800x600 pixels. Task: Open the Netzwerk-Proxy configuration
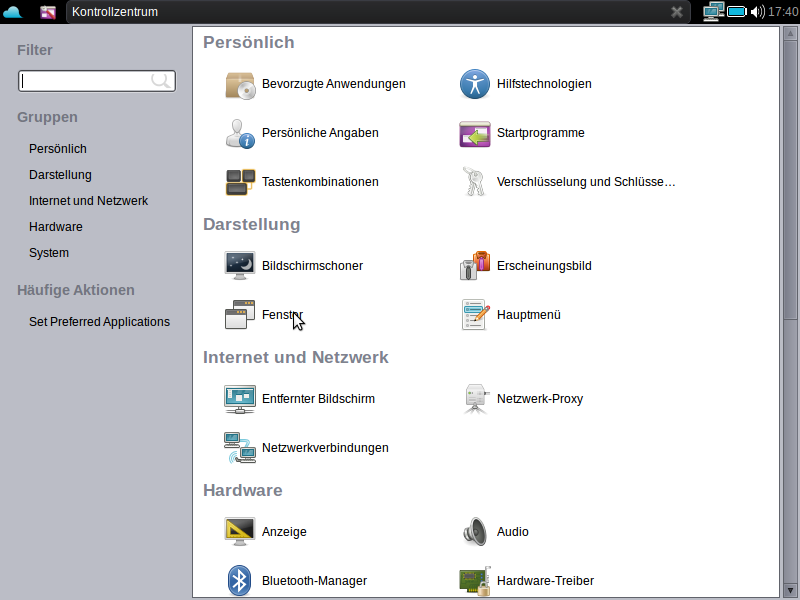pos(539,398)
